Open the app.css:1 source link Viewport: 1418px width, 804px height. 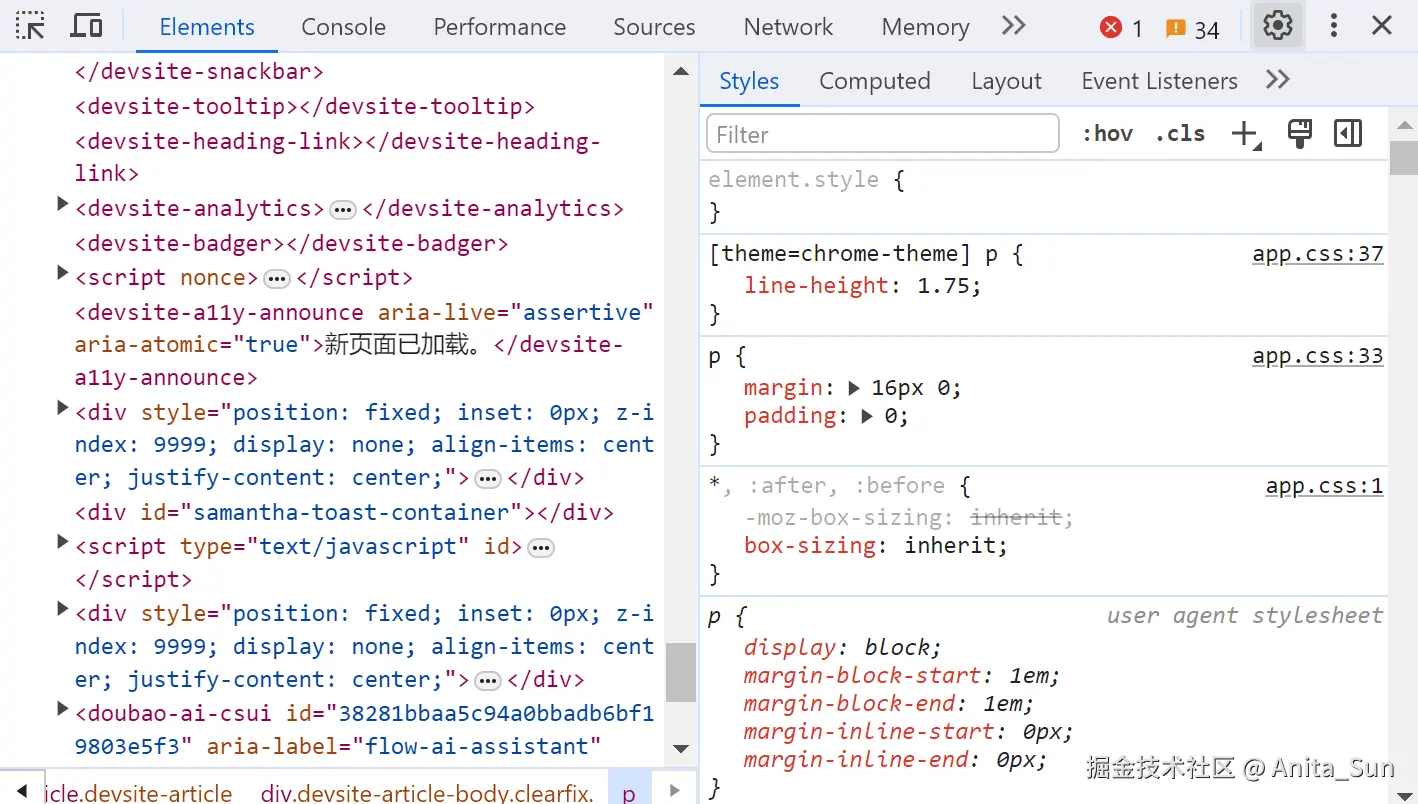point(1325,486)
